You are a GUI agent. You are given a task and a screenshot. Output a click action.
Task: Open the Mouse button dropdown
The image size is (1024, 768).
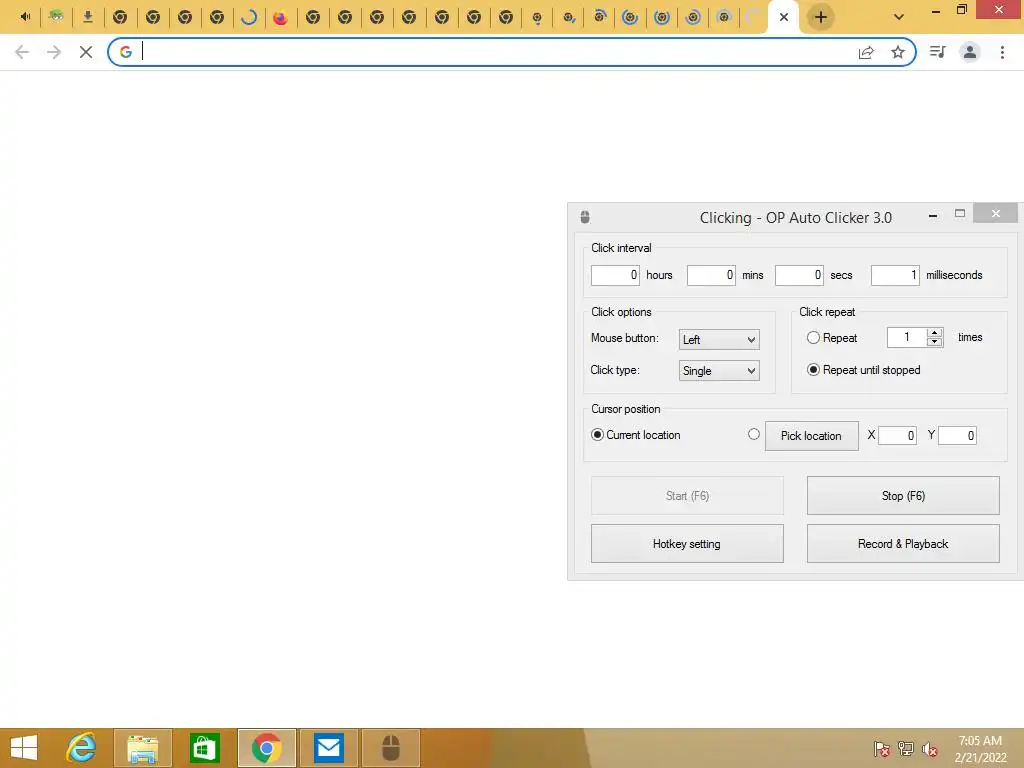[719, 340]
